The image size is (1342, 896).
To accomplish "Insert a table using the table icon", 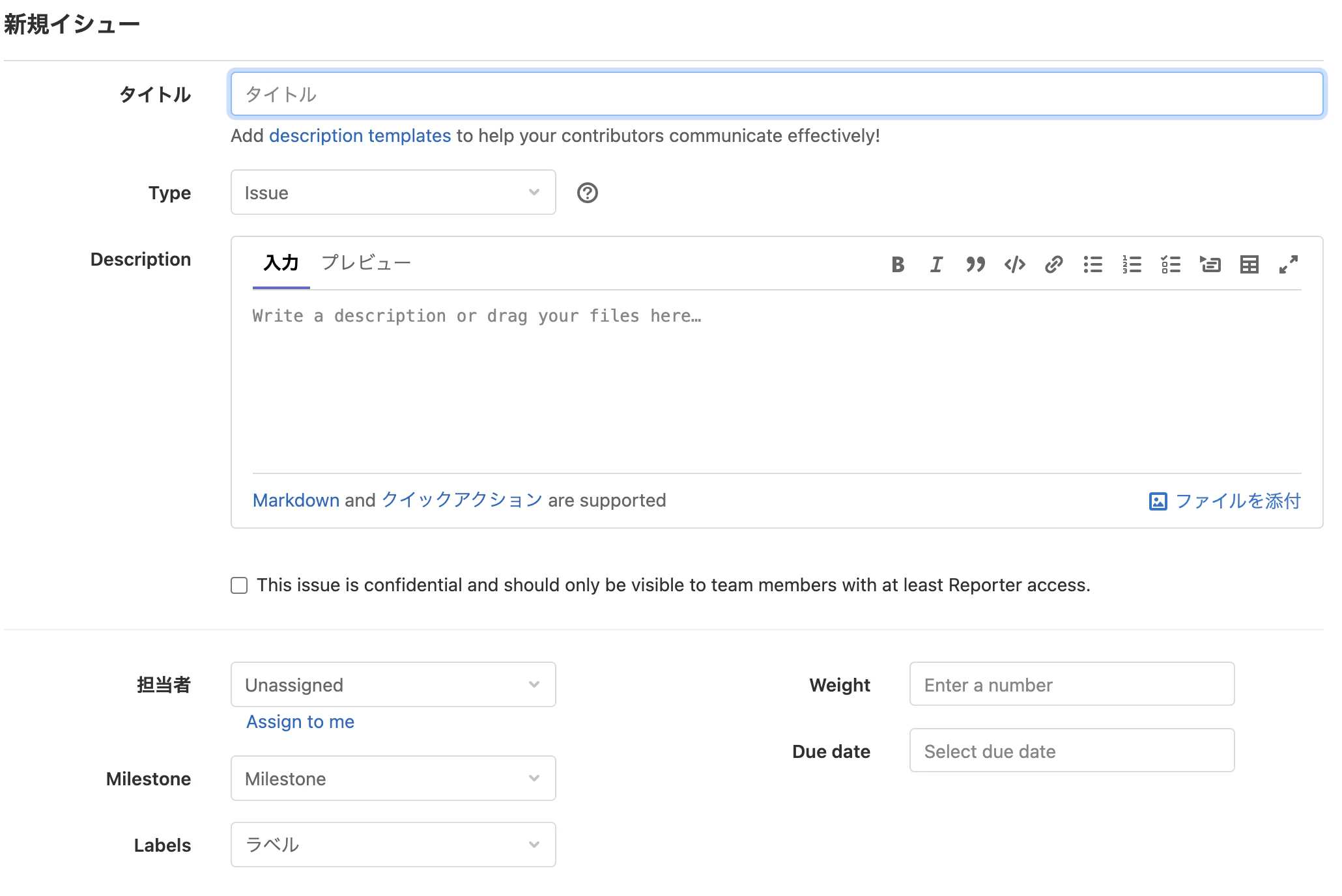I will click(x=1249, y=264).
